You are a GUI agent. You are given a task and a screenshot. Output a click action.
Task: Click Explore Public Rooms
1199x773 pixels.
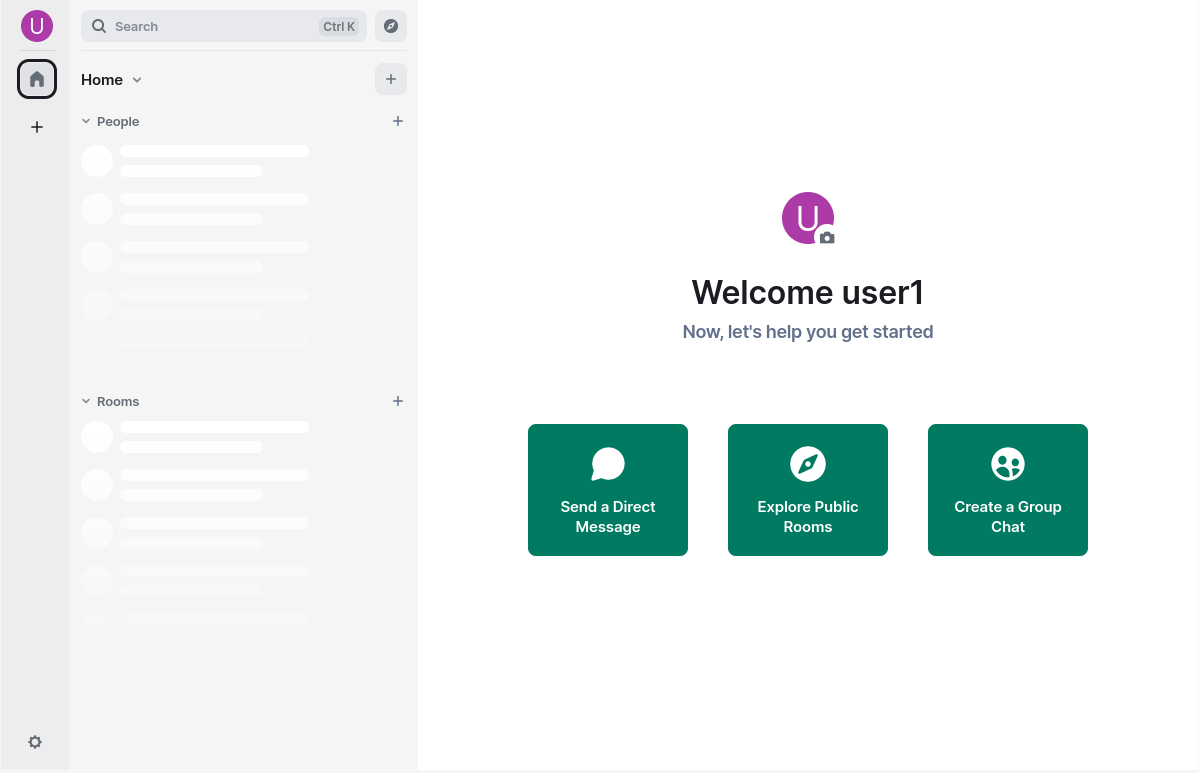click(x=807, y=490)
